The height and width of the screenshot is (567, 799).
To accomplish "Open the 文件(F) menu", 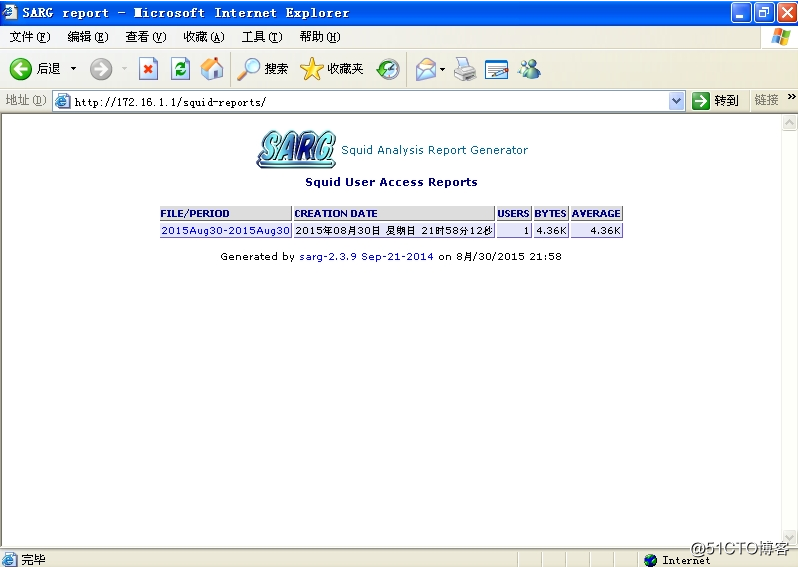I will click(x=30, y=37).
